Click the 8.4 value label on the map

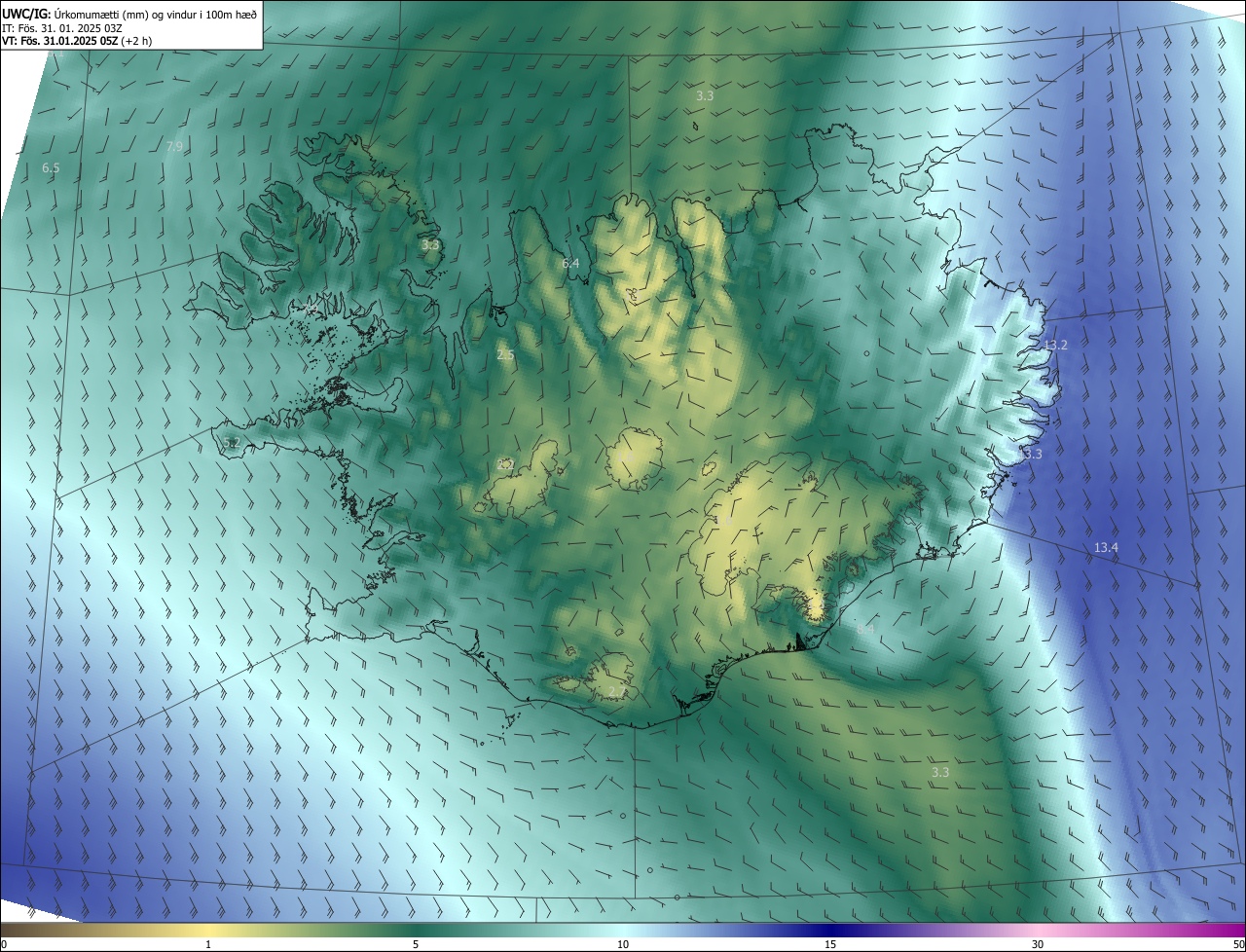pos(865,630)
